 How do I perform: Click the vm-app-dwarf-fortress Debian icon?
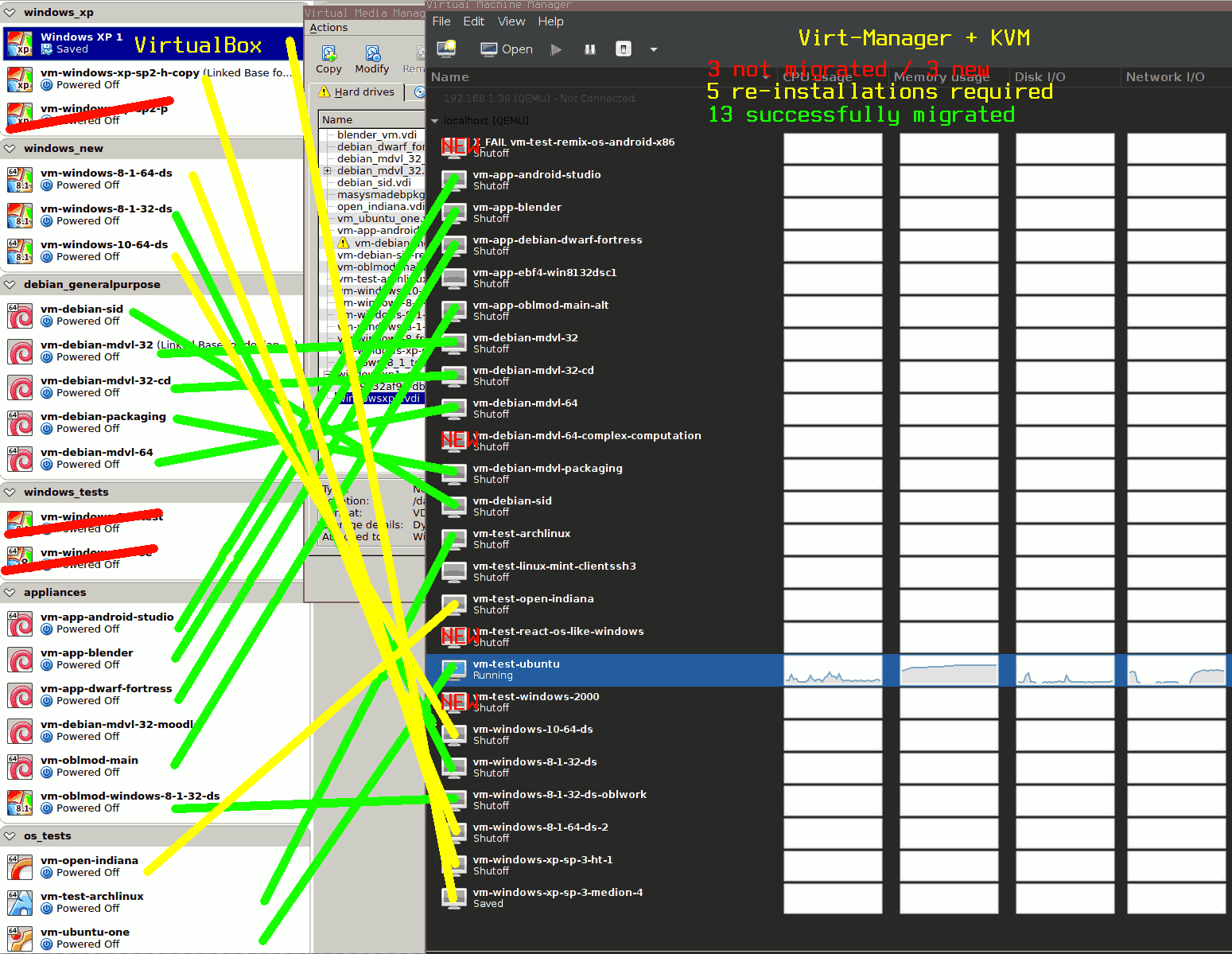tap(20, 695)
